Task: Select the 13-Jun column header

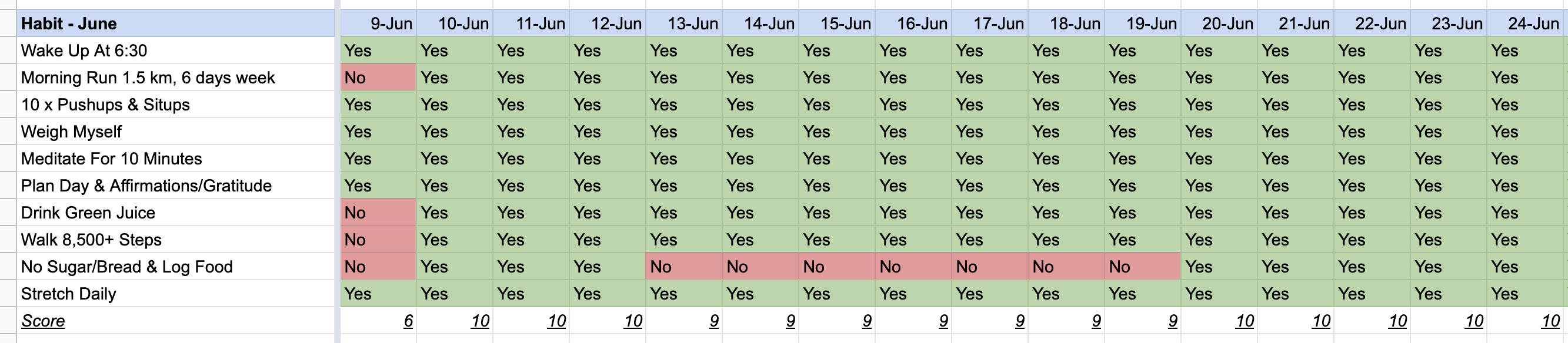Action: pos(683,23)
